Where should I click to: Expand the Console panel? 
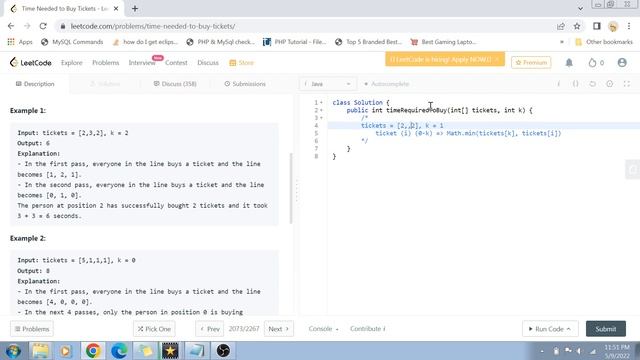point(323,329)
